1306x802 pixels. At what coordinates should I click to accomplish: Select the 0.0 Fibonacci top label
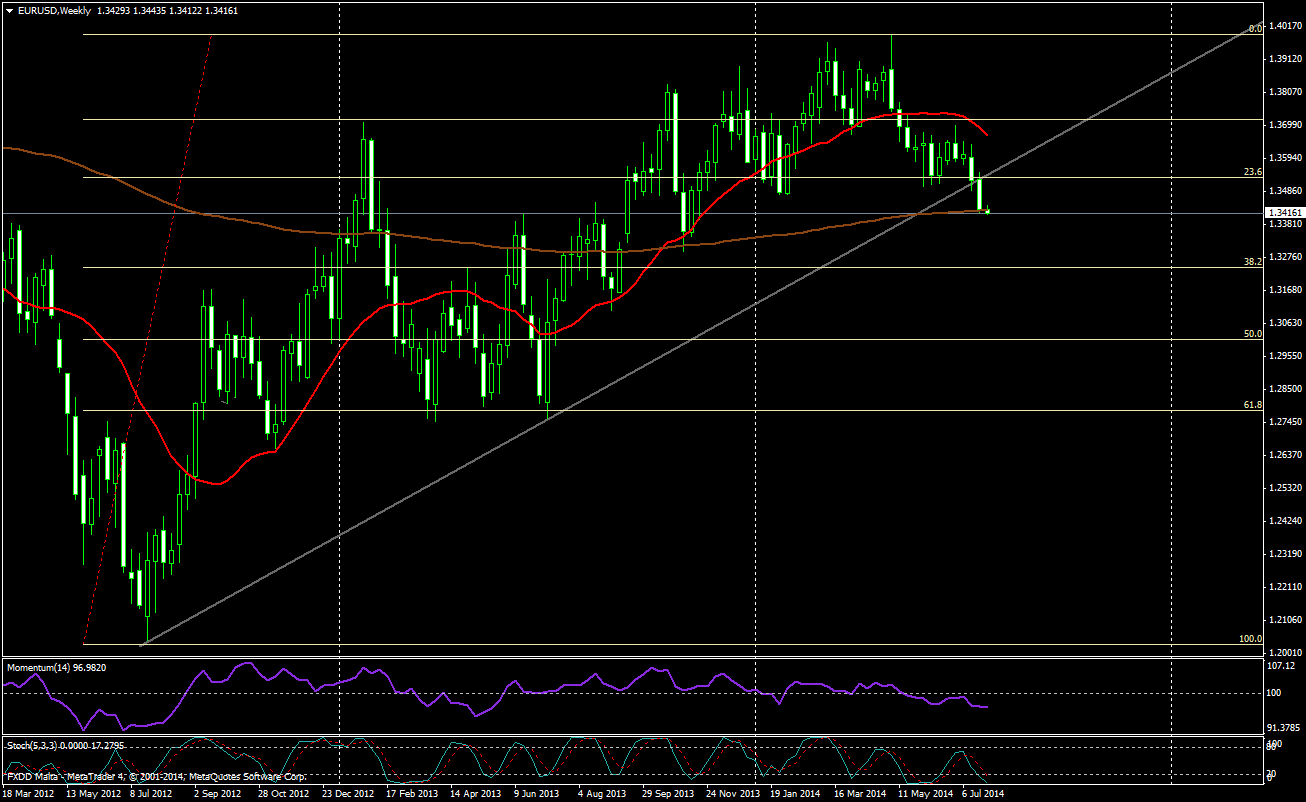point(1253,28)
